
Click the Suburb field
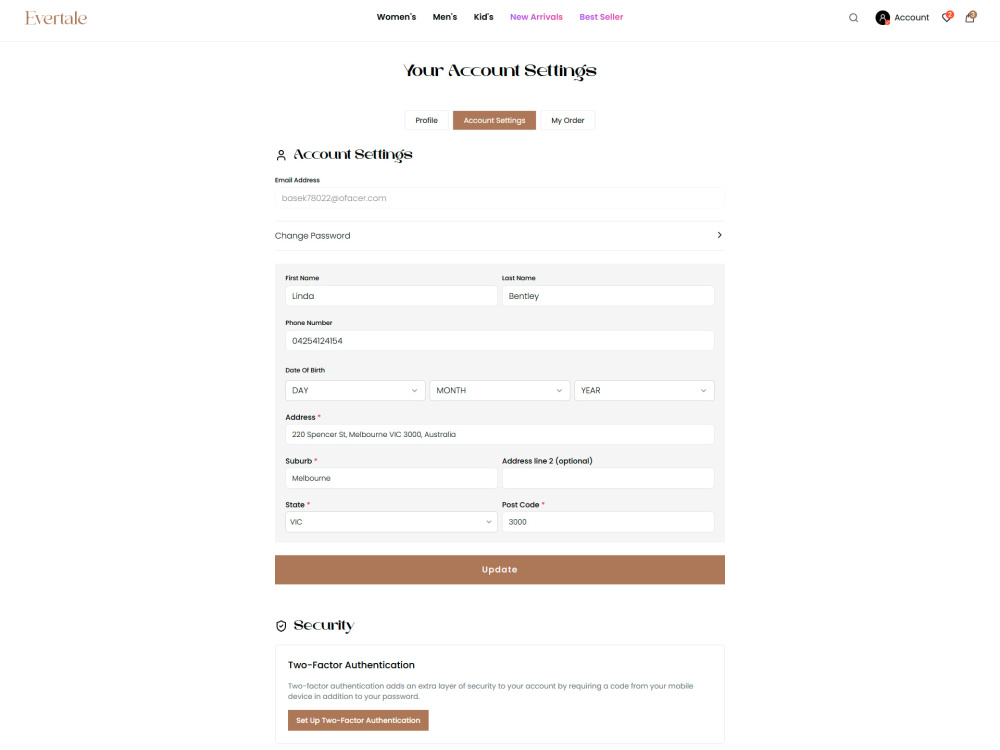pos(391,478)
